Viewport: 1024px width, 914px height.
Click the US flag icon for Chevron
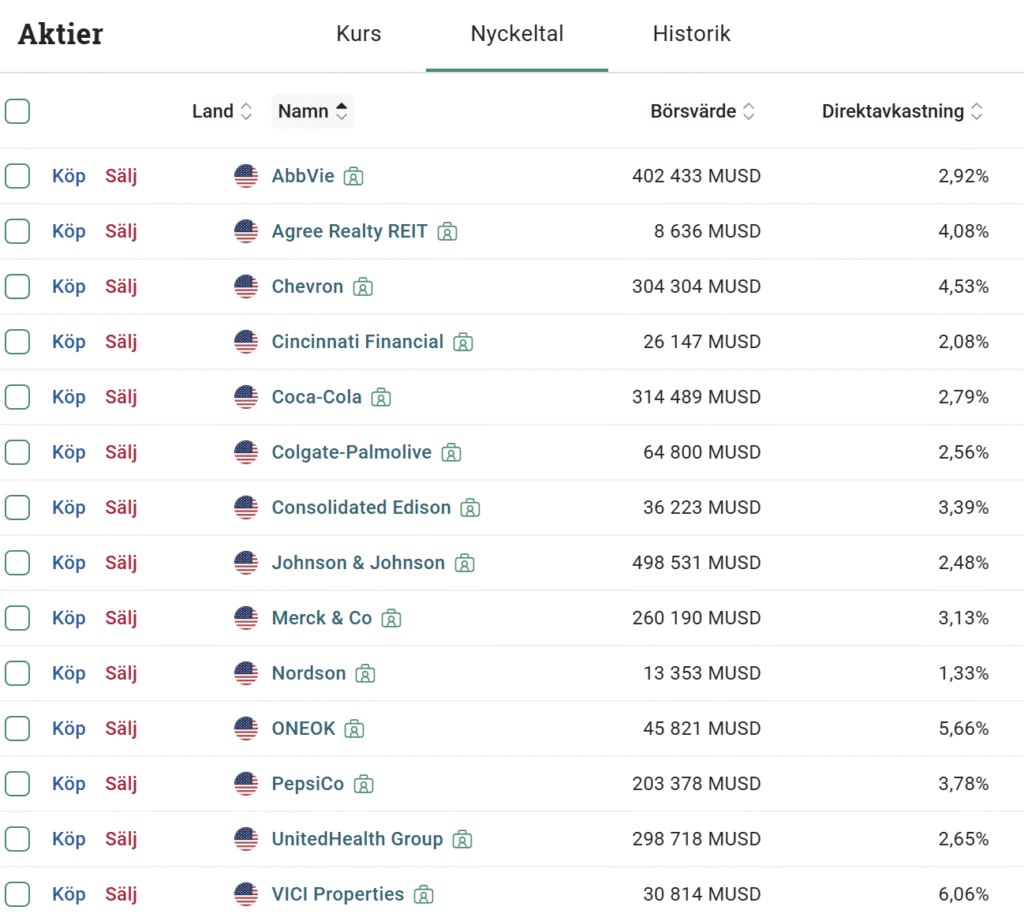coord(246,287)
